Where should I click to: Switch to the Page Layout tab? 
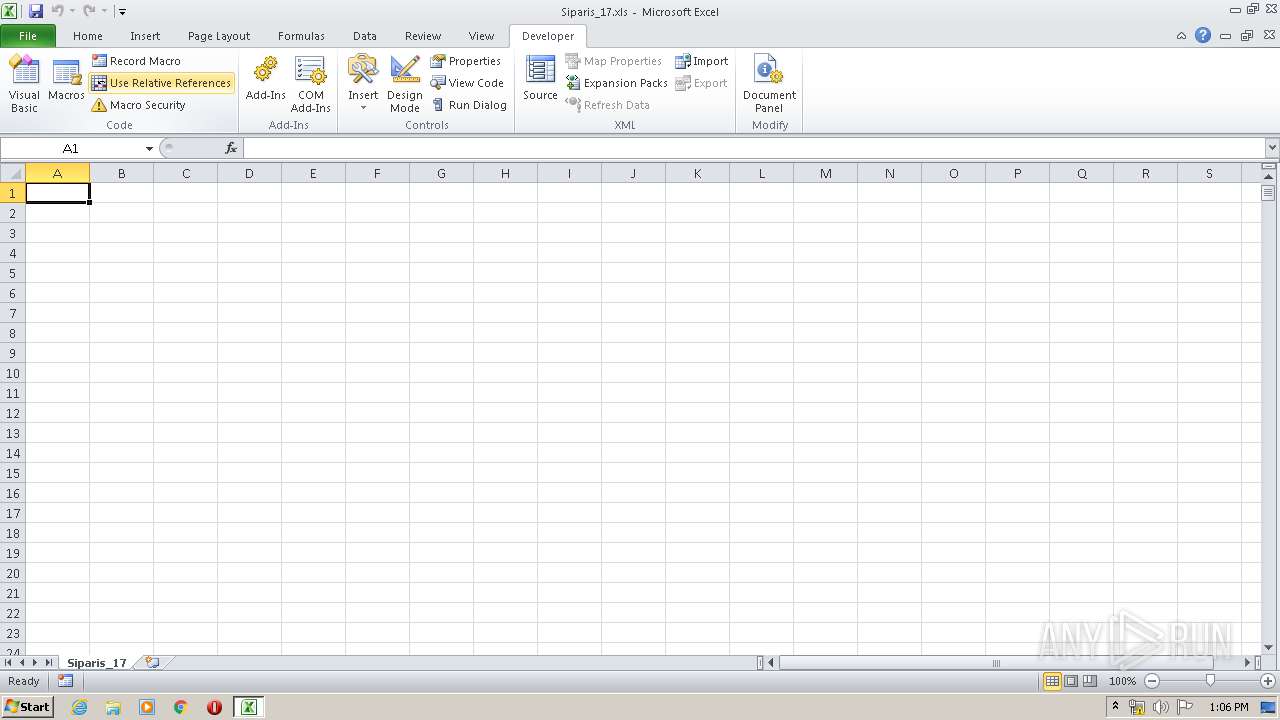click(219, 36)
